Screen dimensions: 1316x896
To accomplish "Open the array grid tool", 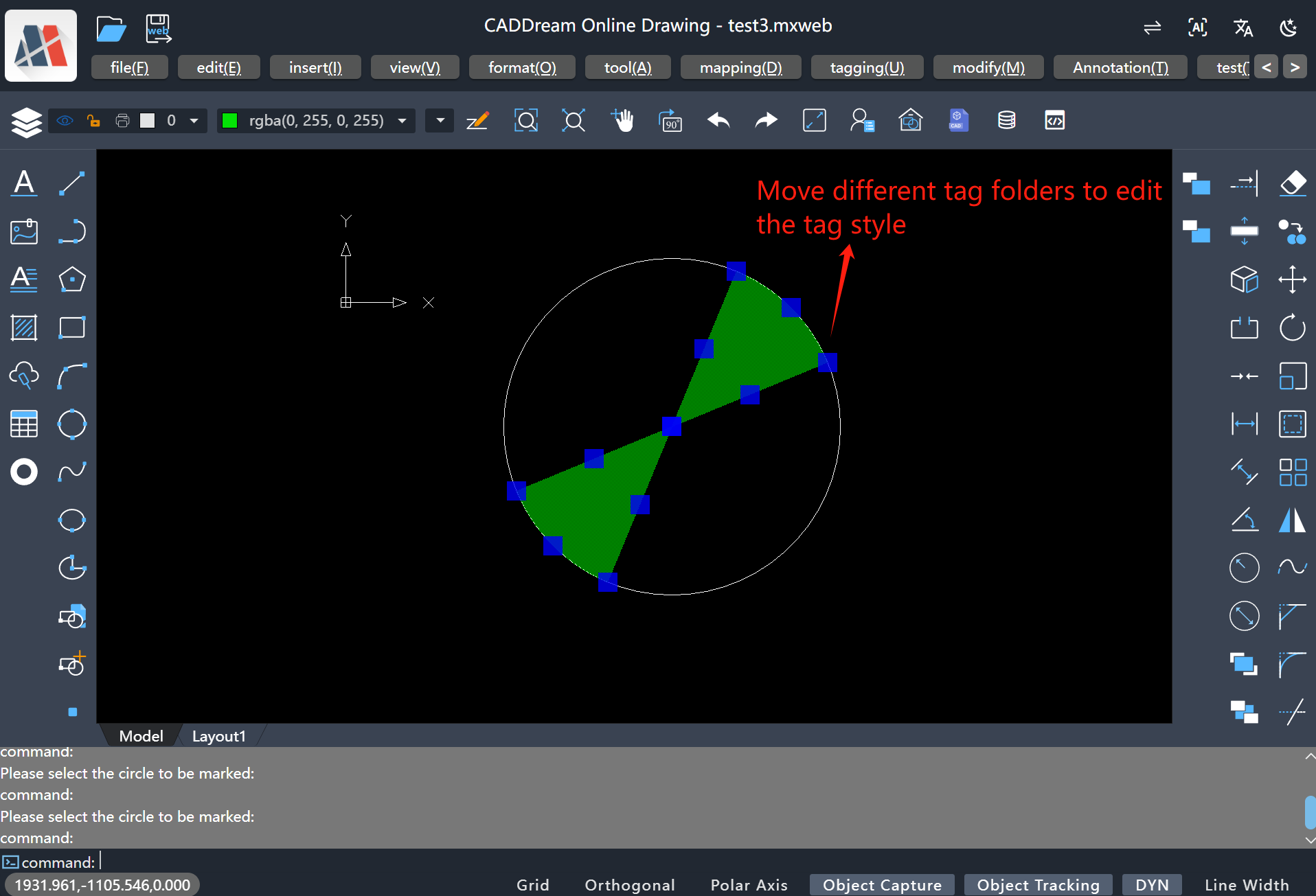I will tap(1293, 472).
